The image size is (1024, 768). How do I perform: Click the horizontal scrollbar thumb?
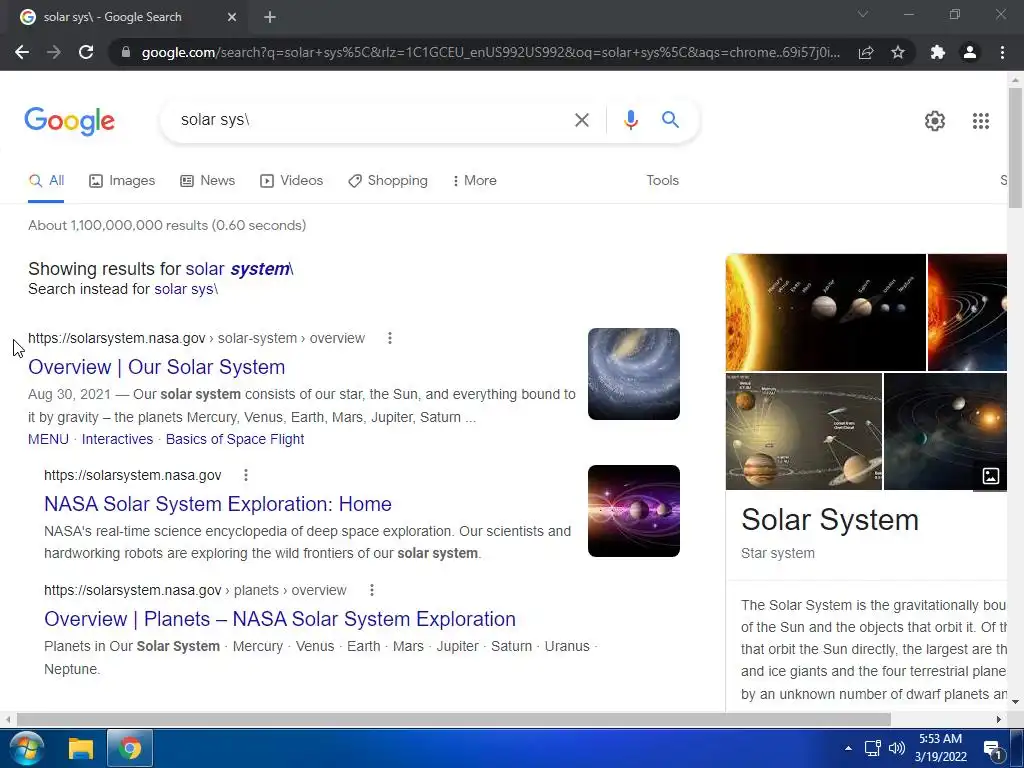tap(453, 720)
